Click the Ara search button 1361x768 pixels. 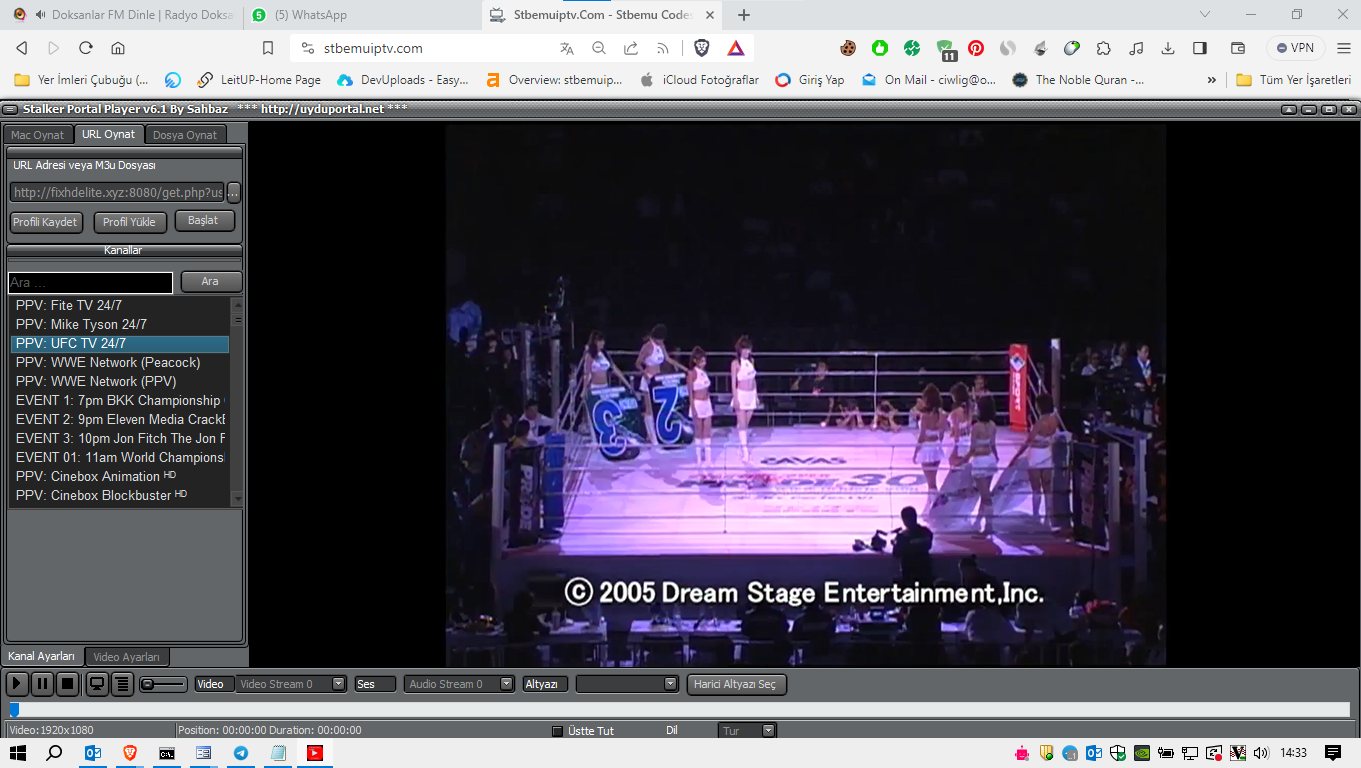[211, 282]
